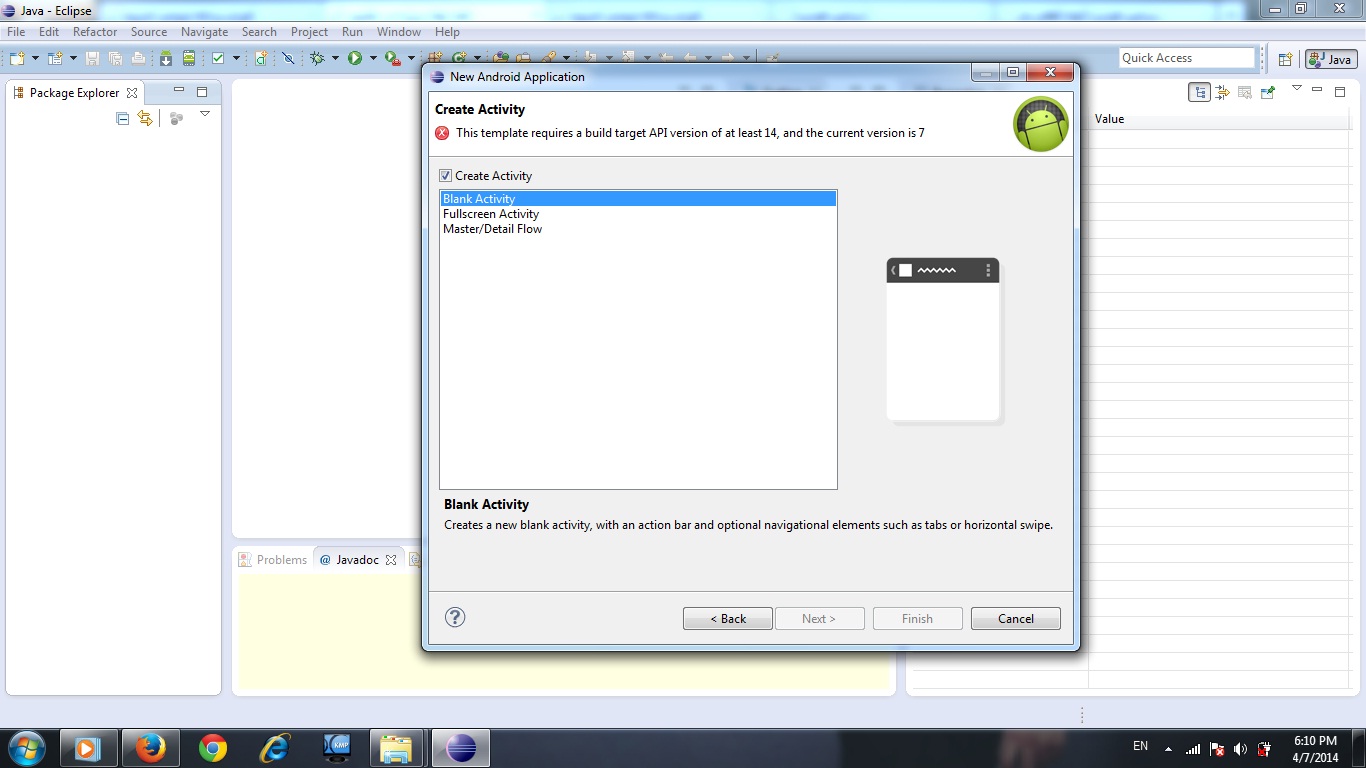Maximize the Package Explorer view
This screenshot has width=1366, height=768.
tap(202, 91)
